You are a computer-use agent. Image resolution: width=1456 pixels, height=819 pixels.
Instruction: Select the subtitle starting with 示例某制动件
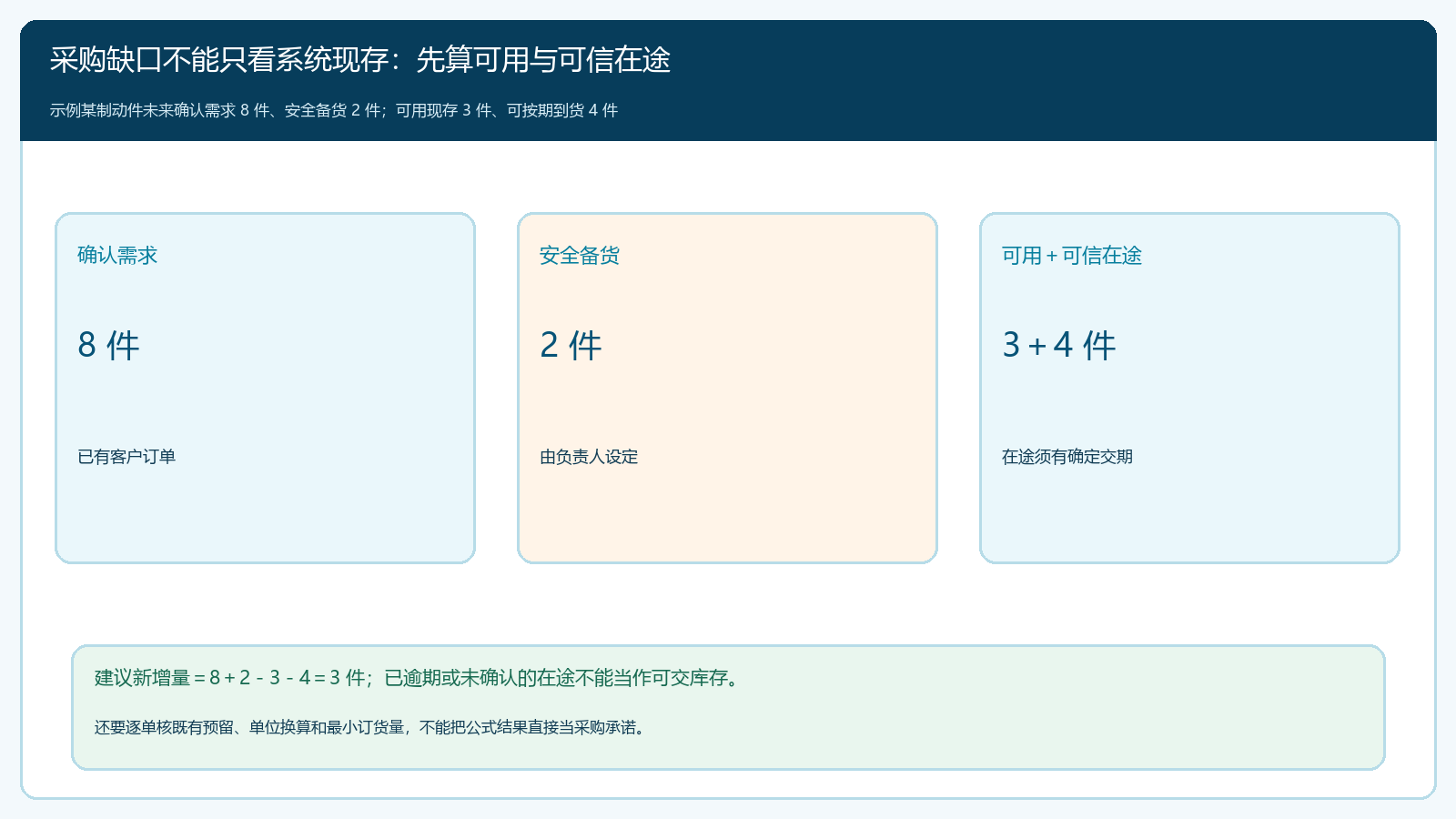[334, 110]
